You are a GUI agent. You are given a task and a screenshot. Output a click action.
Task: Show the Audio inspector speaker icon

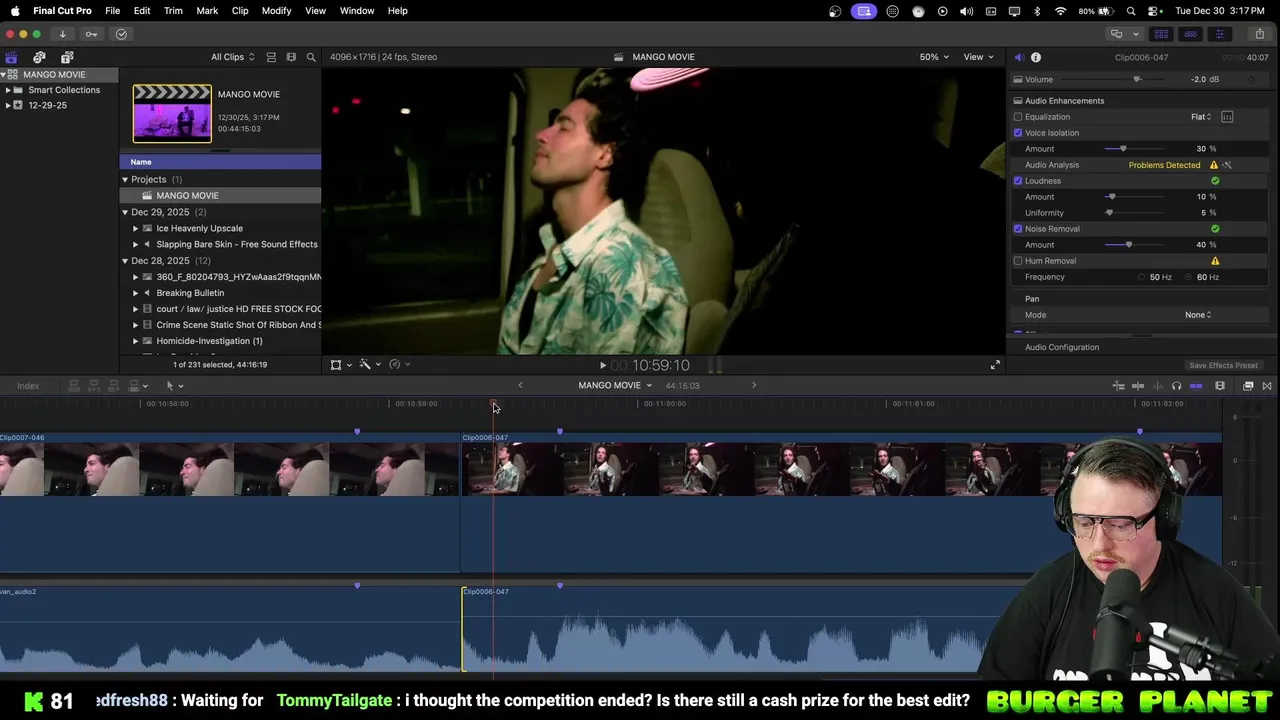pyautogui.click(x=1018, y=57)
